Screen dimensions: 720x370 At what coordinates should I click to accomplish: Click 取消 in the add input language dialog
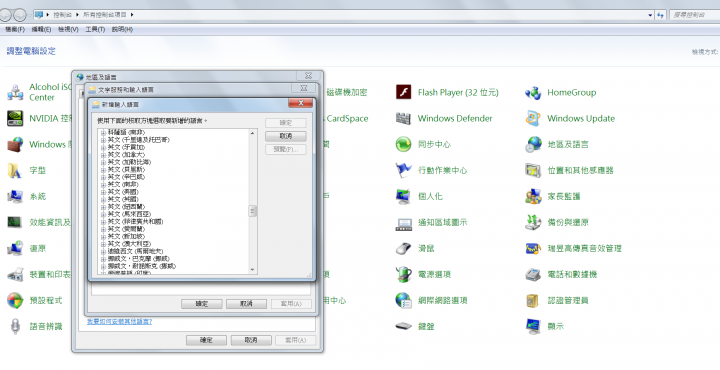click(286, 136)
